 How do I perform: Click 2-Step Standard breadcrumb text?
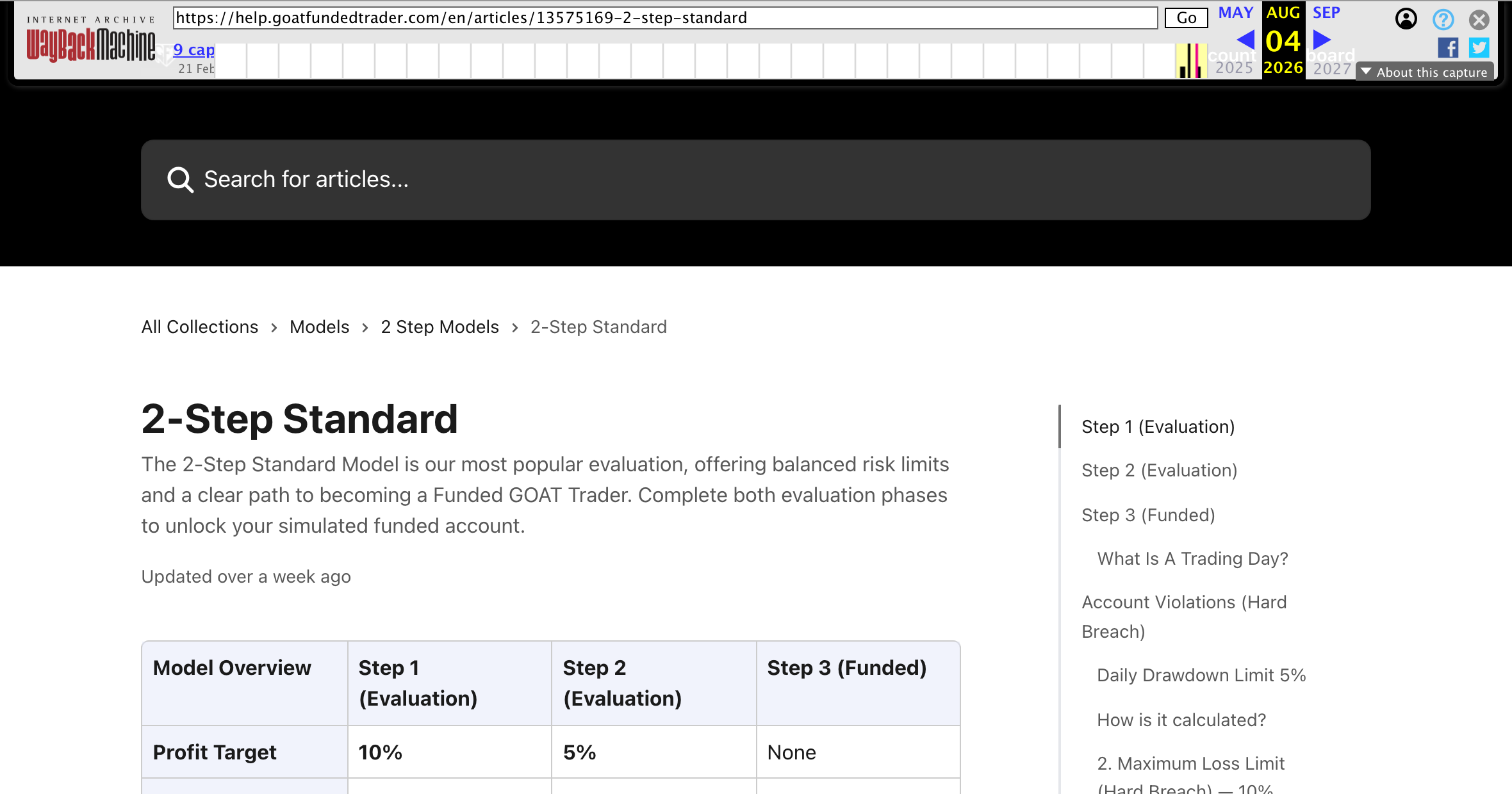[598, 327]
